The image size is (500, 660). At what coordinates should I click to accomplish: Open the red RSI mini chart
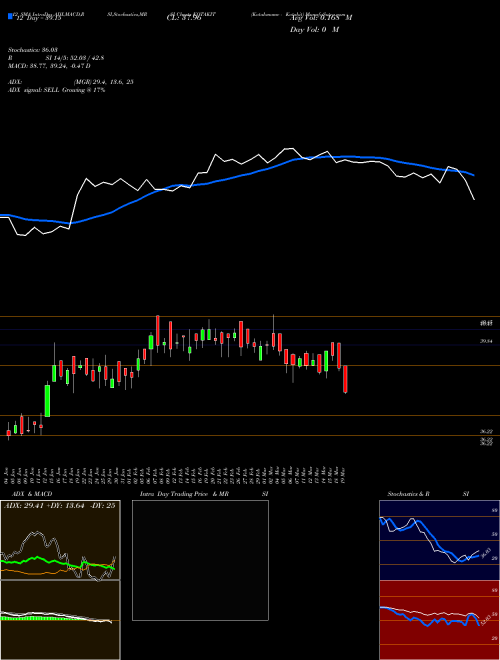click(x=439, y=620)
